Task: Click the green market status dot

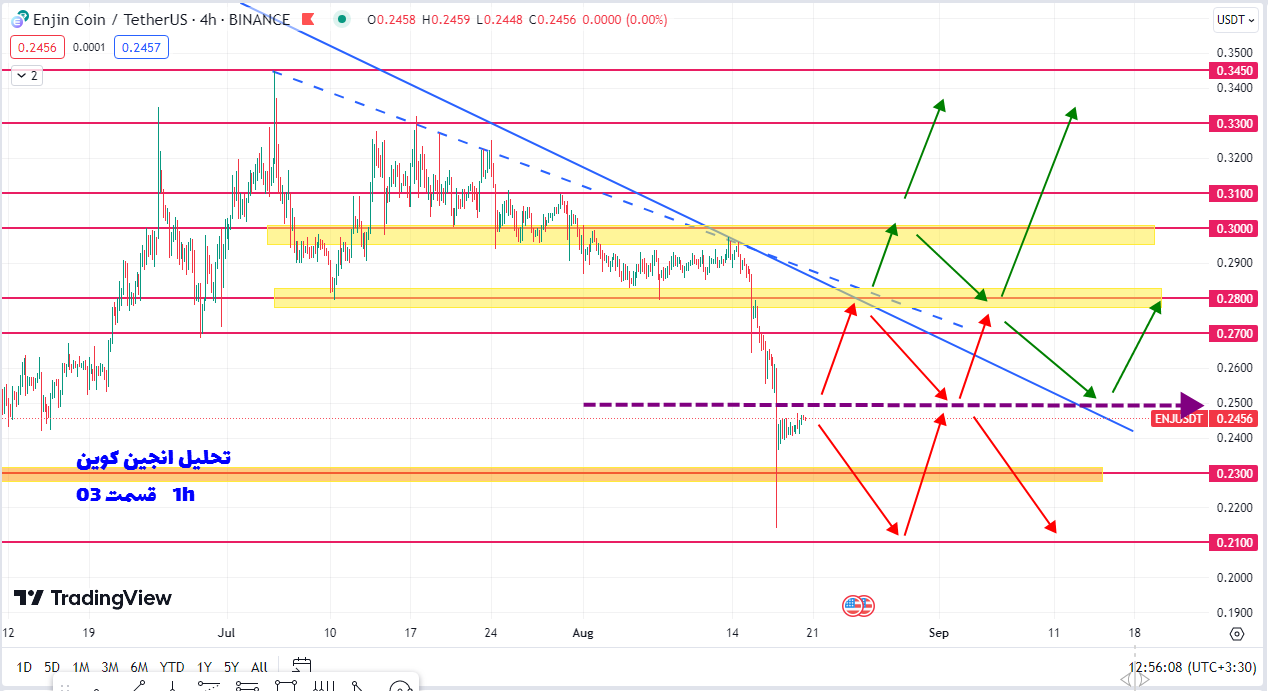Action: click(x=343, y=19)
